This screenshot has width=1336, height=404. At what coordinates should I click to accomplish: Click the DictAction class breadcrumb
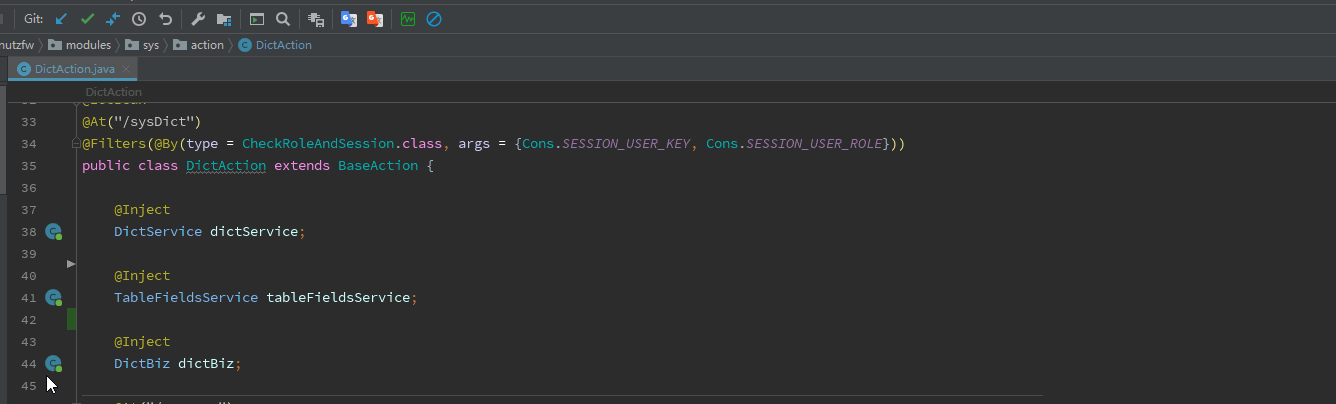tap(275, 45)
